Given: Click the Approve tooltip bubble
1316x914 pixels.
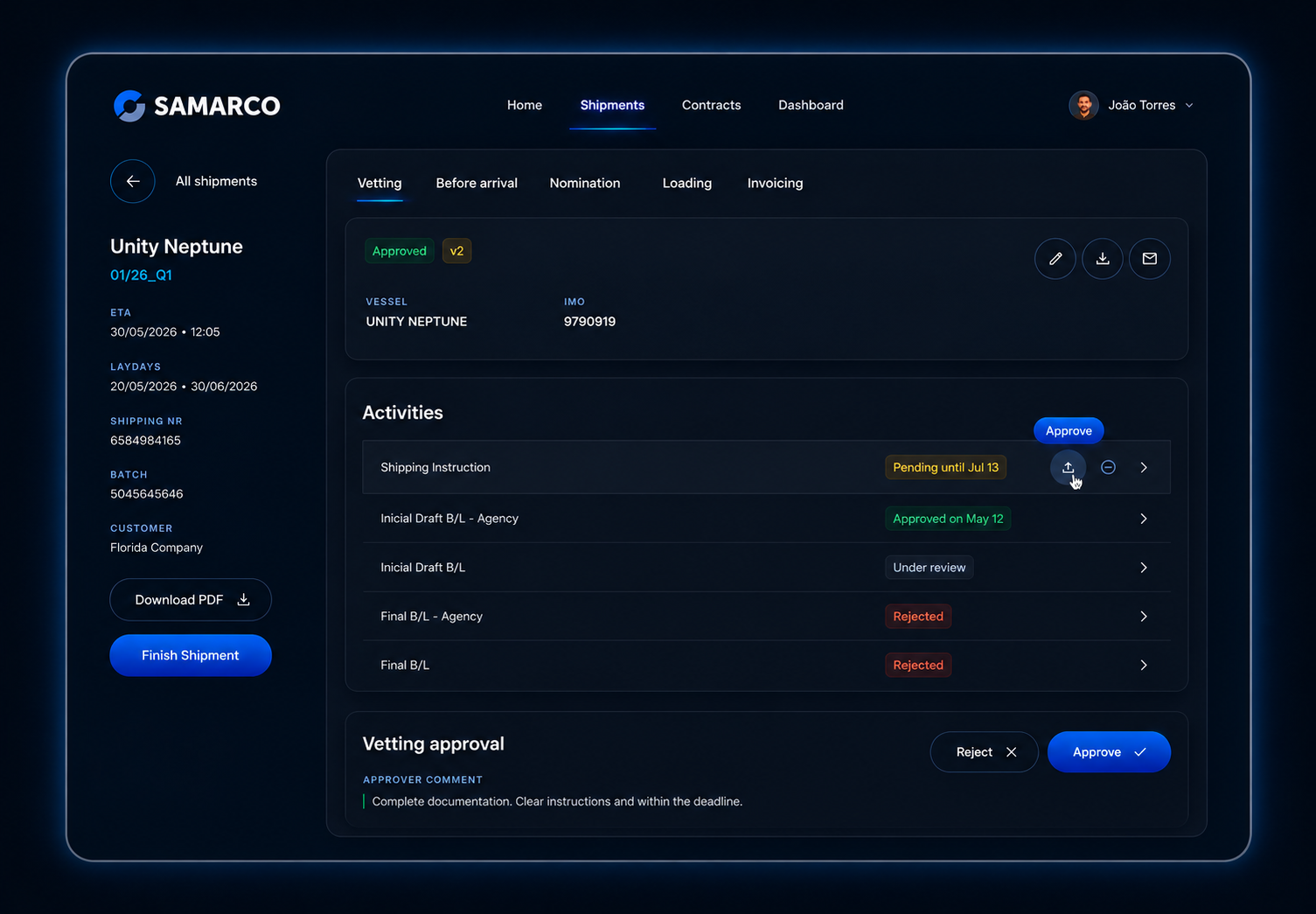Looking at the screenshot, I should [x=1069, y=430].
